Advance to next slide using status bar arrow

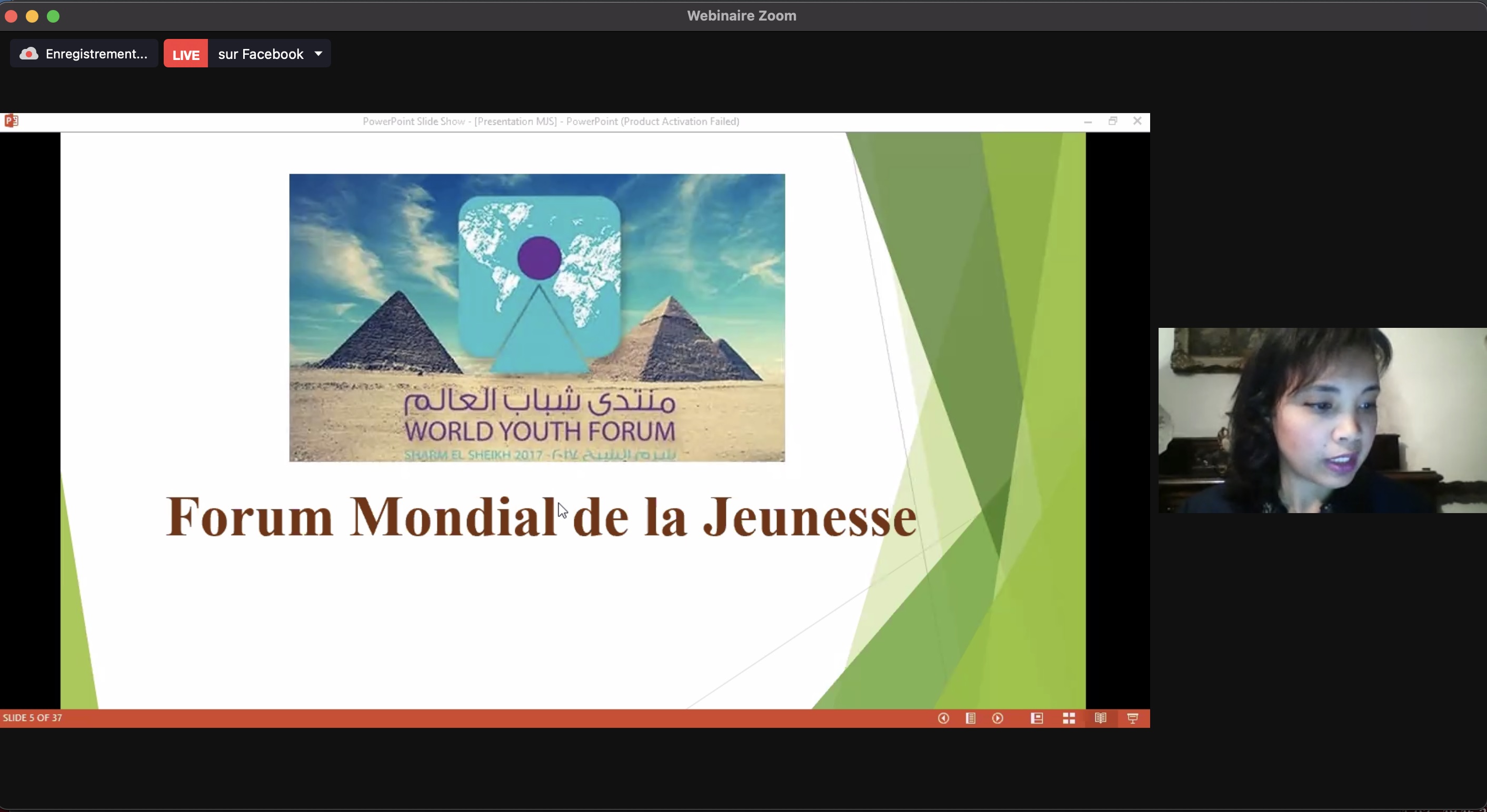pyautogui.click(x=997, y=718)
